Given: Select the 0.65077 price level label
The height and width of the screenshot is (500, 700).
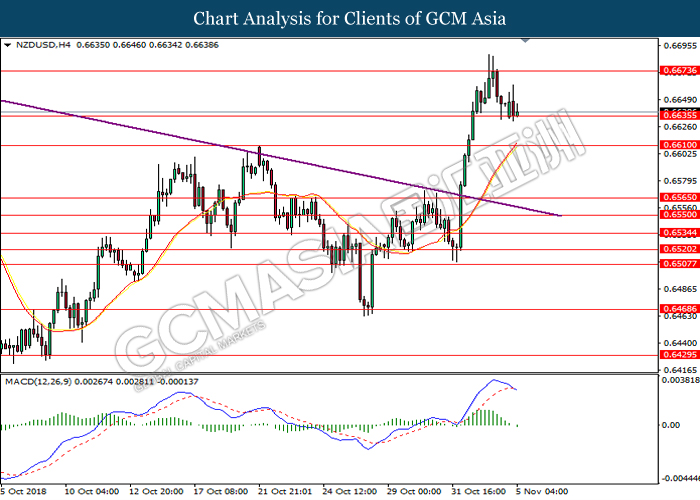Looking at the screenshot, I should [x=679, y=263].
